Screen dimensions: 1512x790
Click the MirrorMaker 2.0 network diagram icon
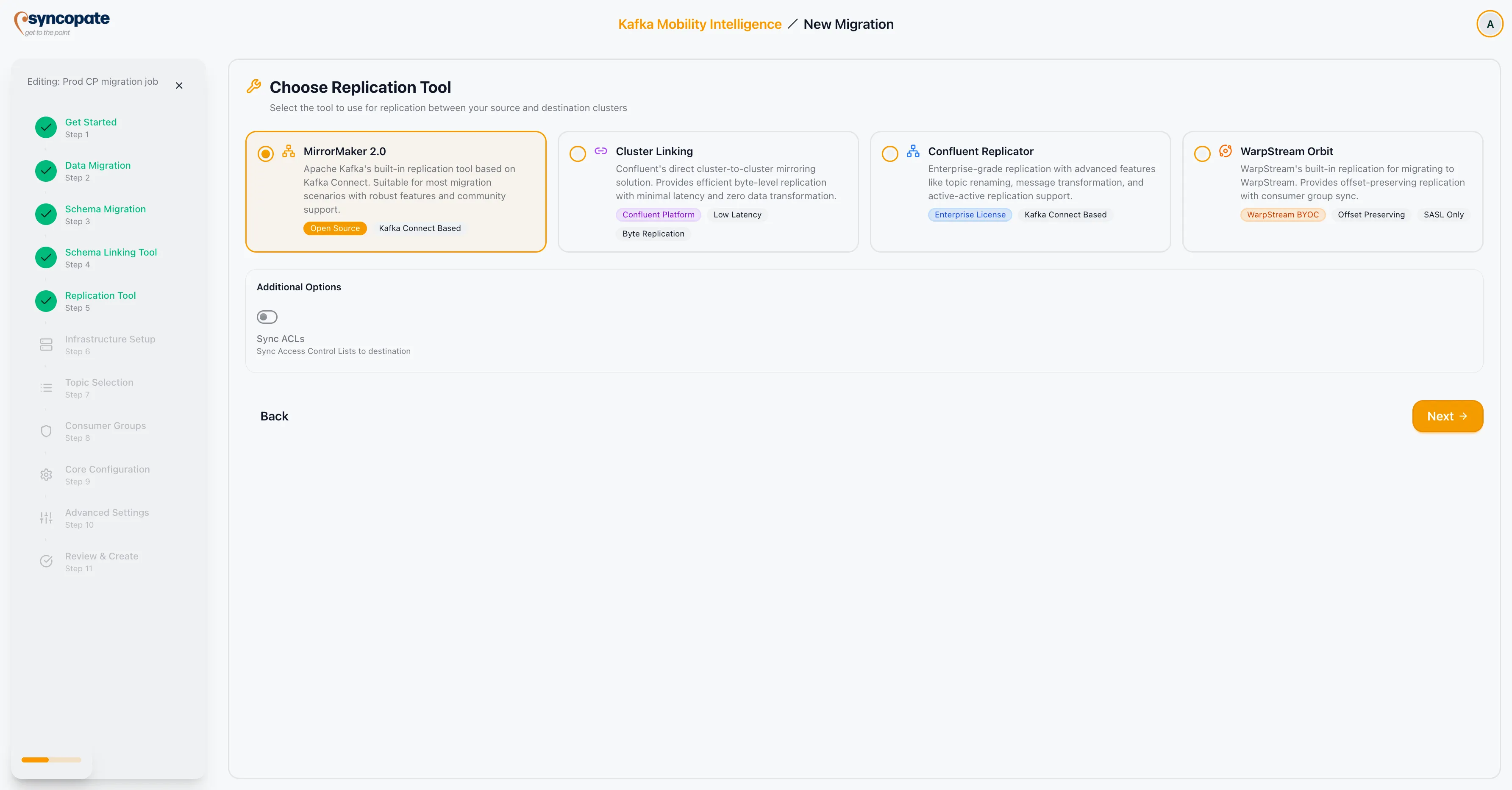tap(288, 151)
